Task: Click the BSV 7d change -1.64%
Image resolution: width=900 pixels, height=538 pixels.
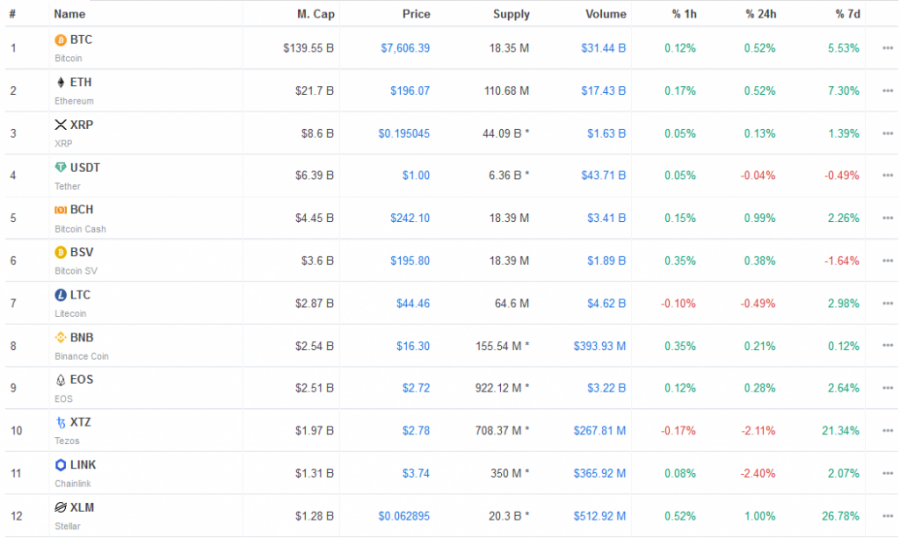Action: click(x=842, y=261)
